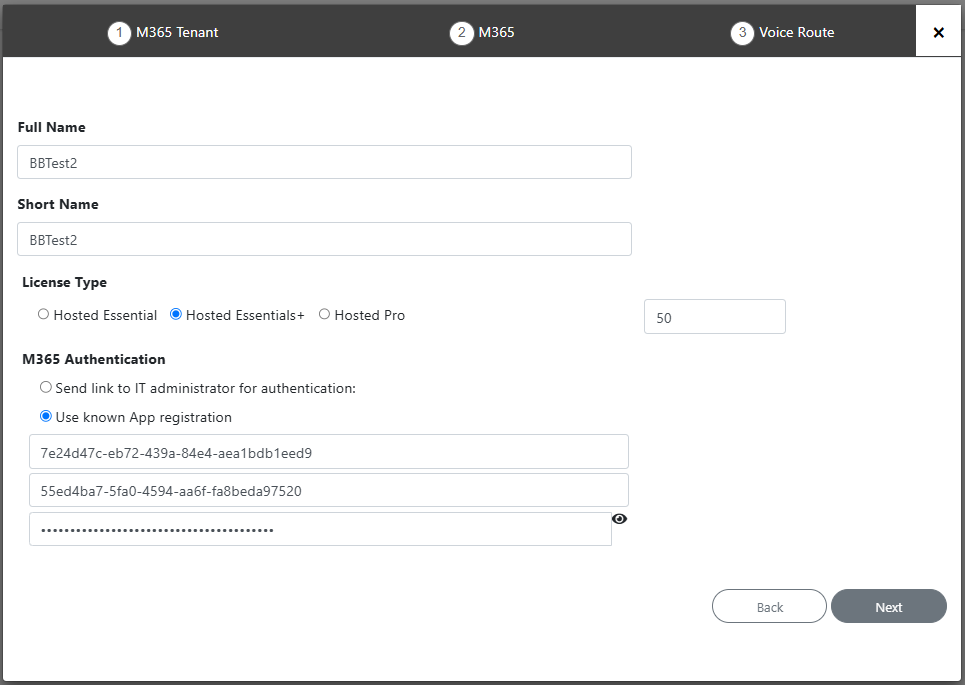Open the M365 step tab
The image size is (965, 685).
(496, 33)
